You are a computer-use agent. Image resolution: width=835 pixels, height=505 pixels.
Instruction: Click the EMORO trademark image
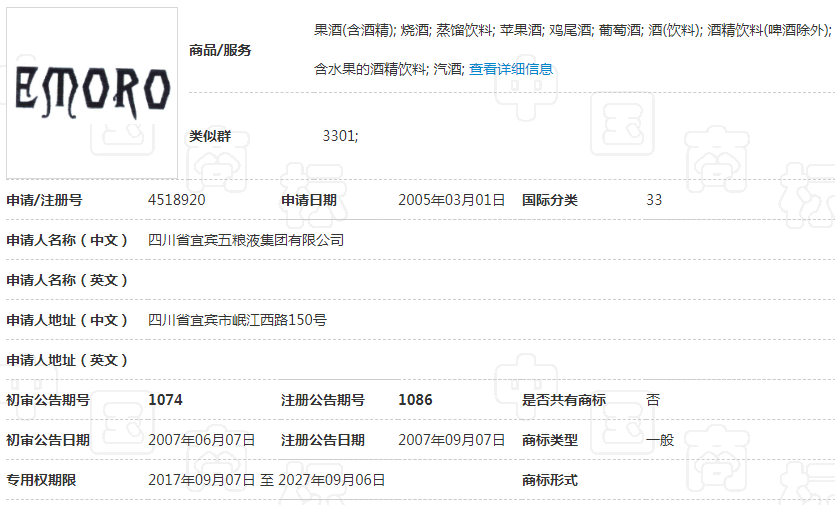tap(92, 93)
